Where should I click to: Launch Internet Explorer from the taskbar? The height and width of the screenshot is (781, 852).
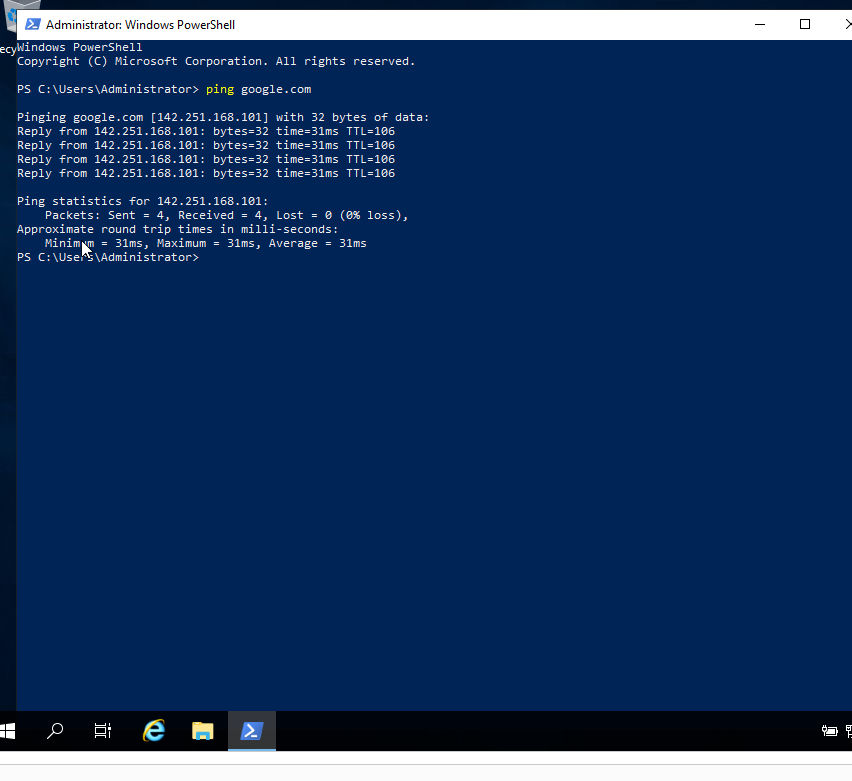[x=154, y=731]
